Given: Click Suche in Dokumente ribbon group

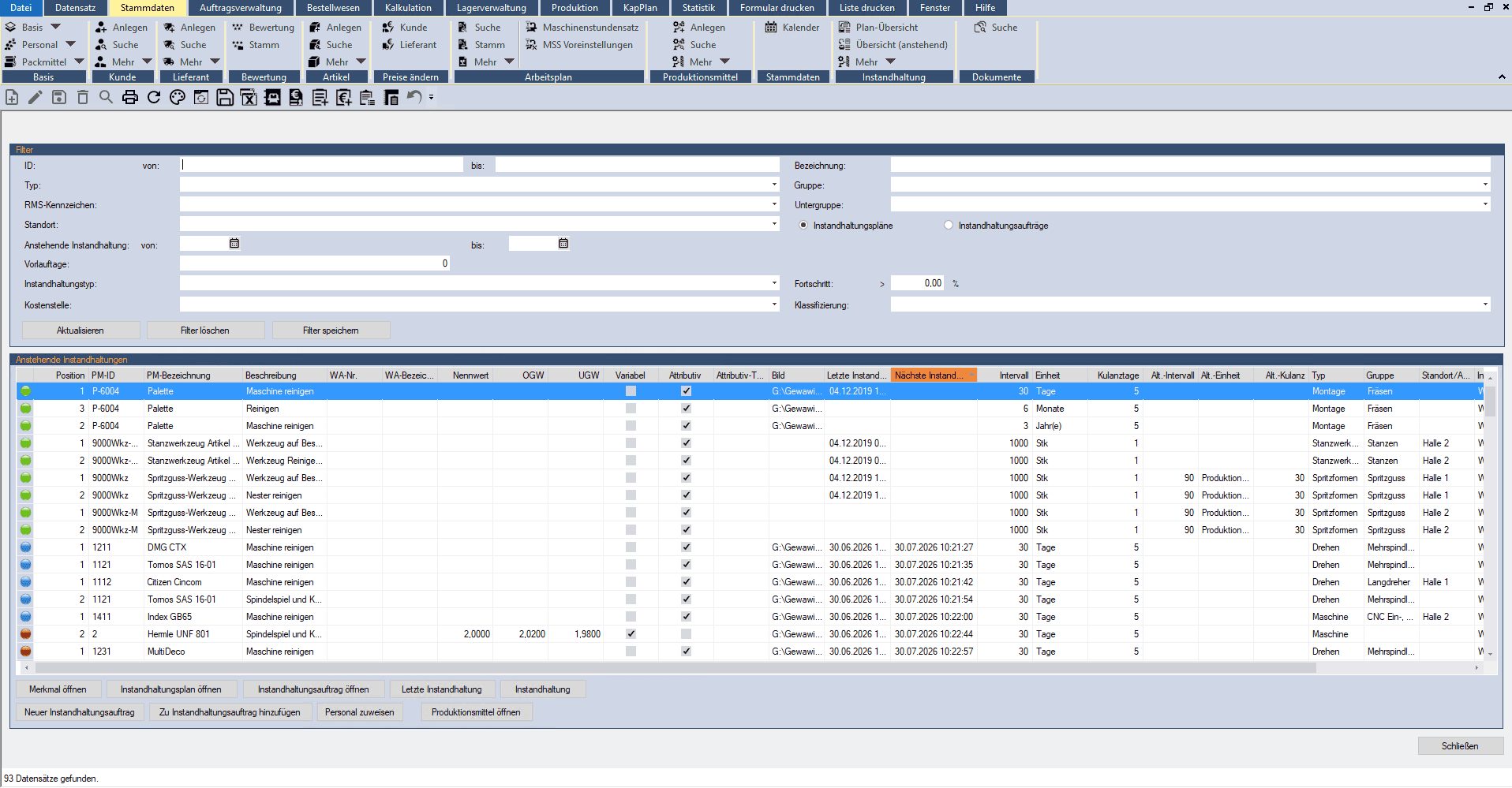Looking at the screenshot, I should (996, 28).
